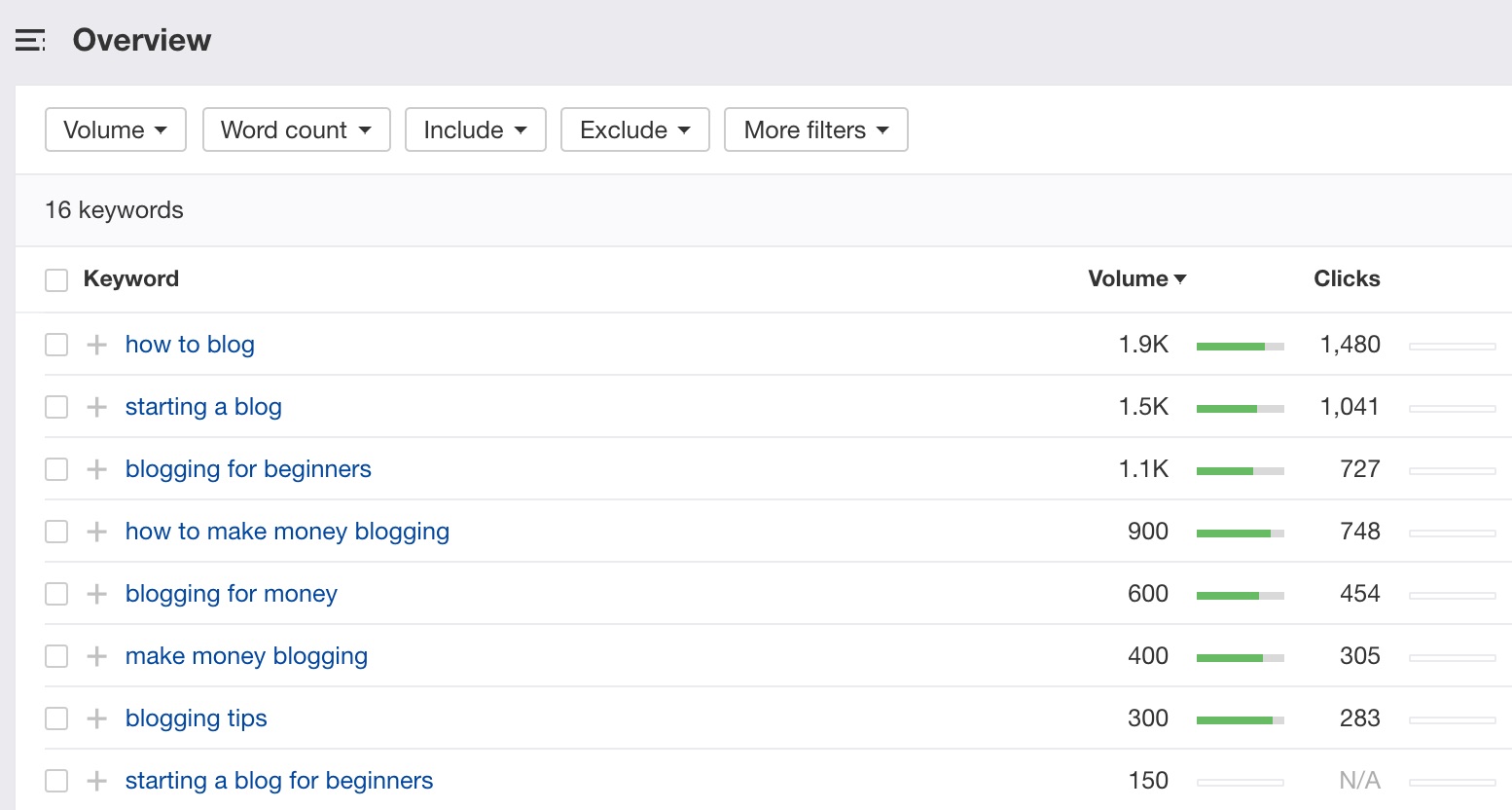Open the Exclude filter menu
Screen dimensions: 1512x810
pyautogui.click(x=634, y=129)
